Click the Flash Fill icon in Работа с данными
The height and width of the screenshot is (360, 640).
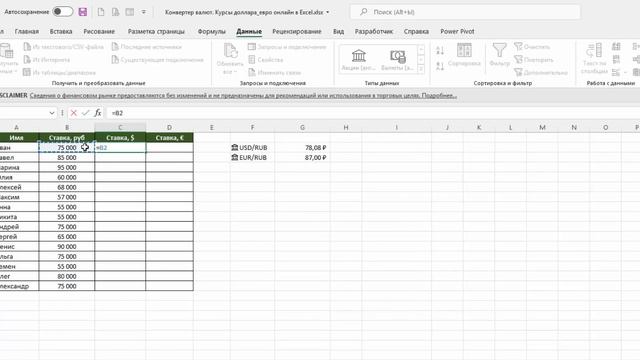[x=616, y=47]
